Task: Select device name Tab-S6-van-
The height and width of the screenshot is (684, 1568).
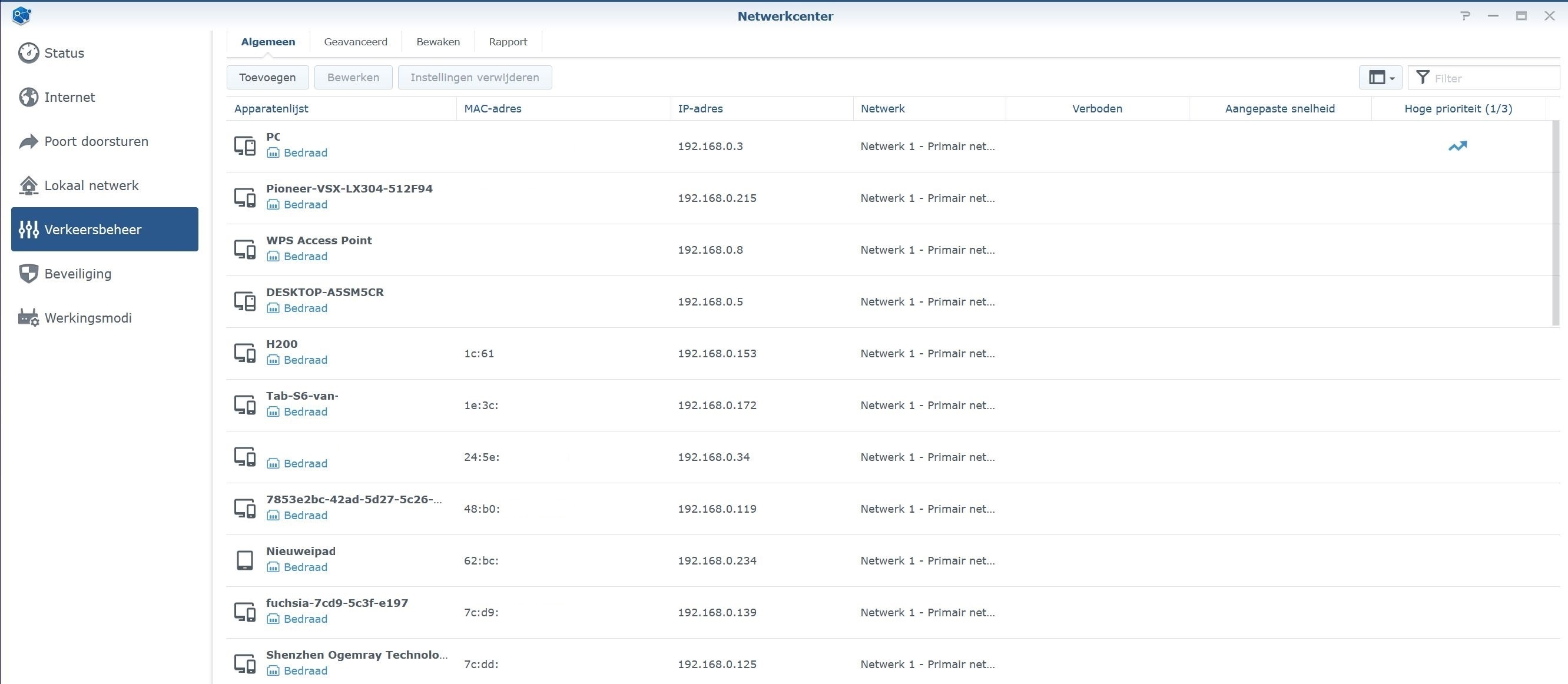Action: (302, 396)
